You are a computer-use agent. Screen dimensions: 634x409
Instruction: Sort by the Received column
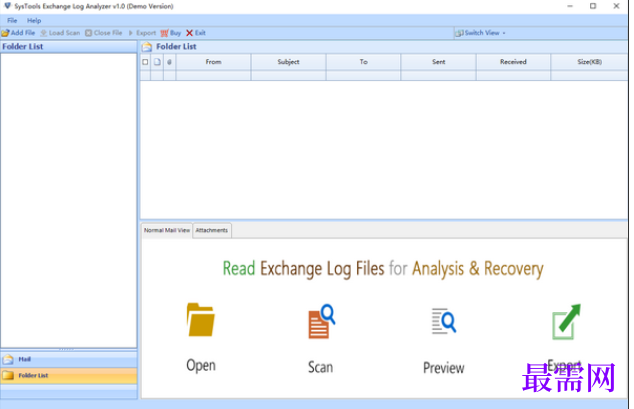pyautogui.click(x=513, y=62)
